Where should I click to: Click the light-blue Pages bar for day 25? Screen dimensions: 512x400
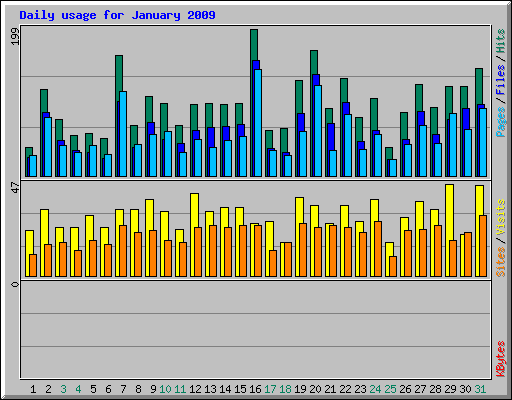393,168
